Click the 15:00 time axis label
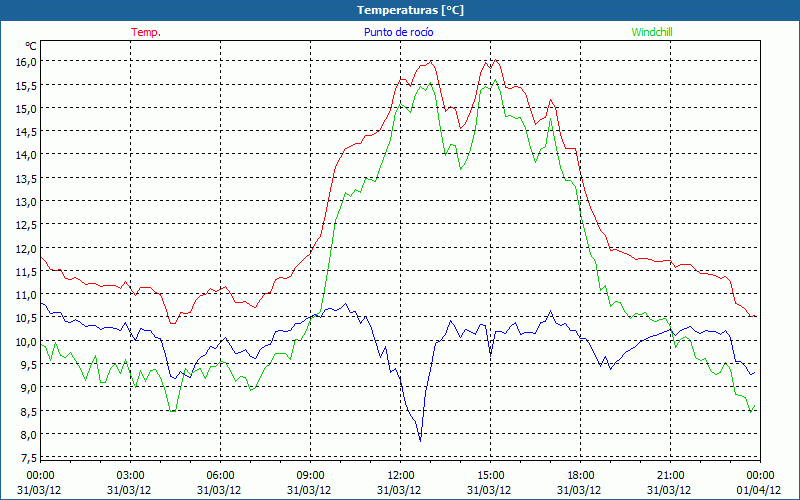Image resolution: width=800 pixels, height=500 pixels. pyautogui.click(x=490, y=476)
